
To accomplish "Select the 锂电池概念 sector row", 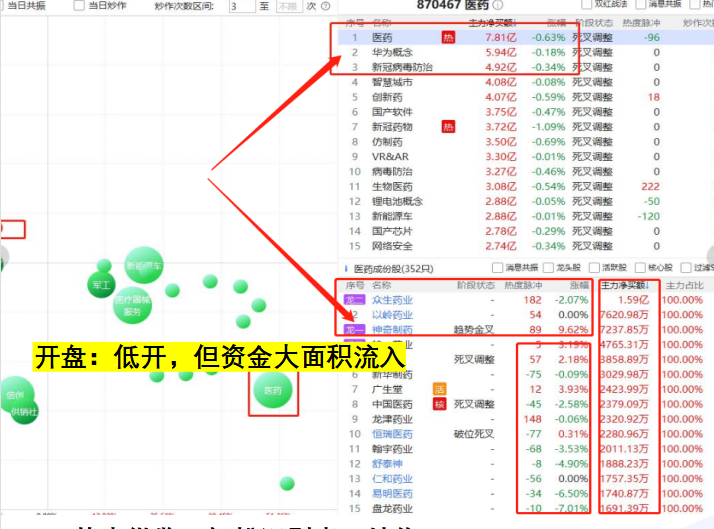I will pyautogui.click(x=526, y=201).
